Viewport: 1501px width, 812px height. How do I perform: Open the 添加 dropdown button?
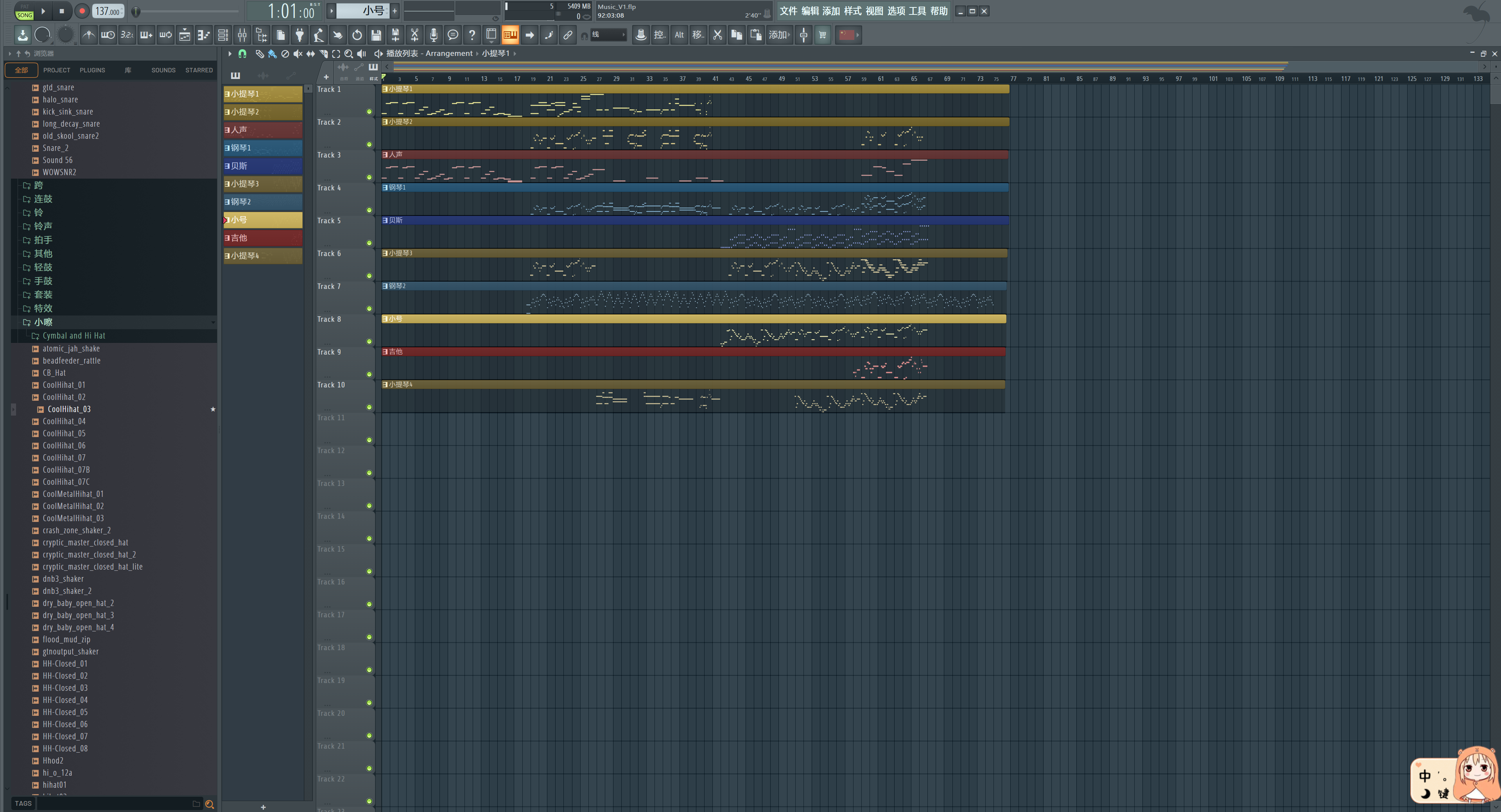coord(780,35)
